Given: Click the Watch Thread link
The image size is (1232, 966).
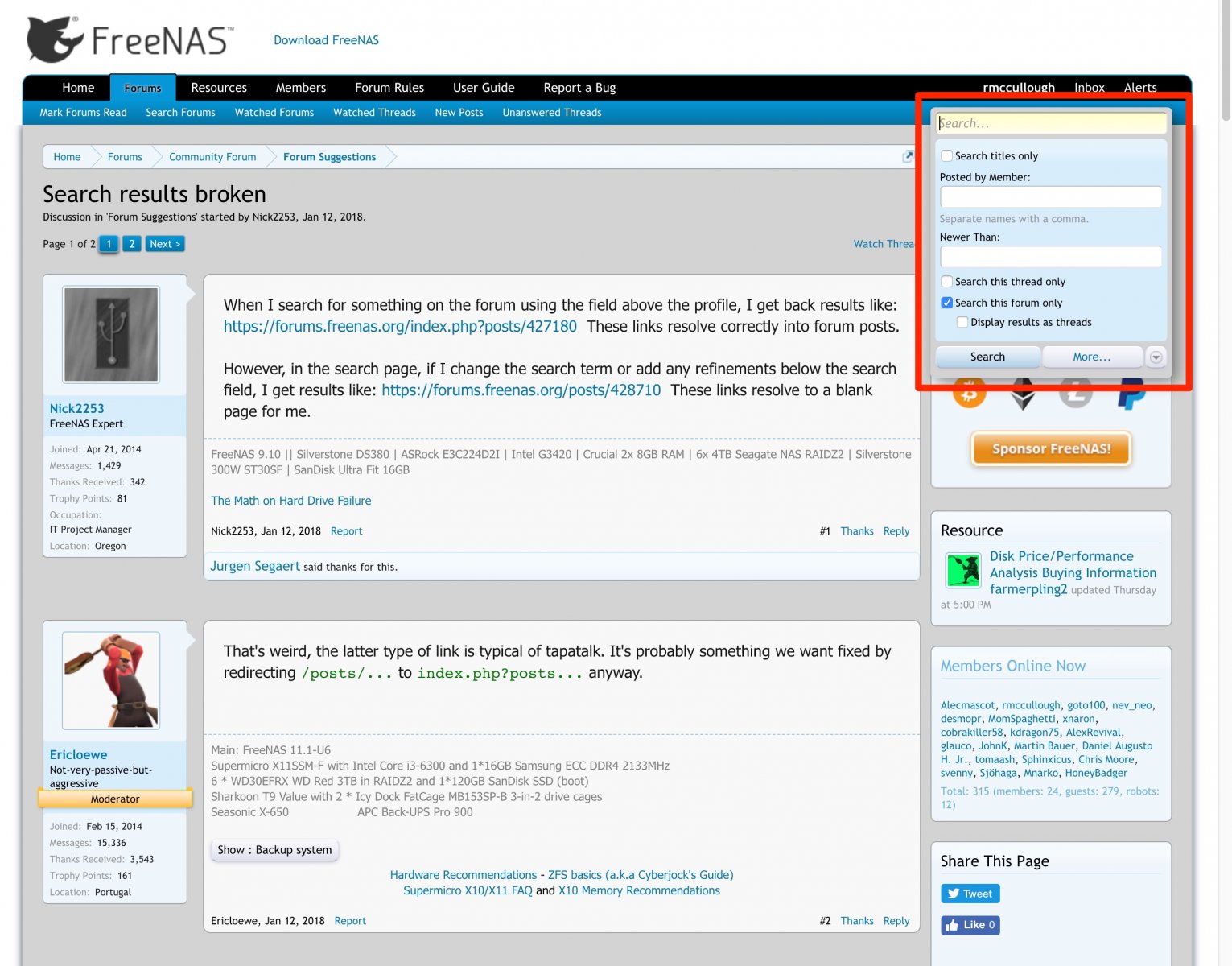Looking at the screenshot, I should [884, 244].
